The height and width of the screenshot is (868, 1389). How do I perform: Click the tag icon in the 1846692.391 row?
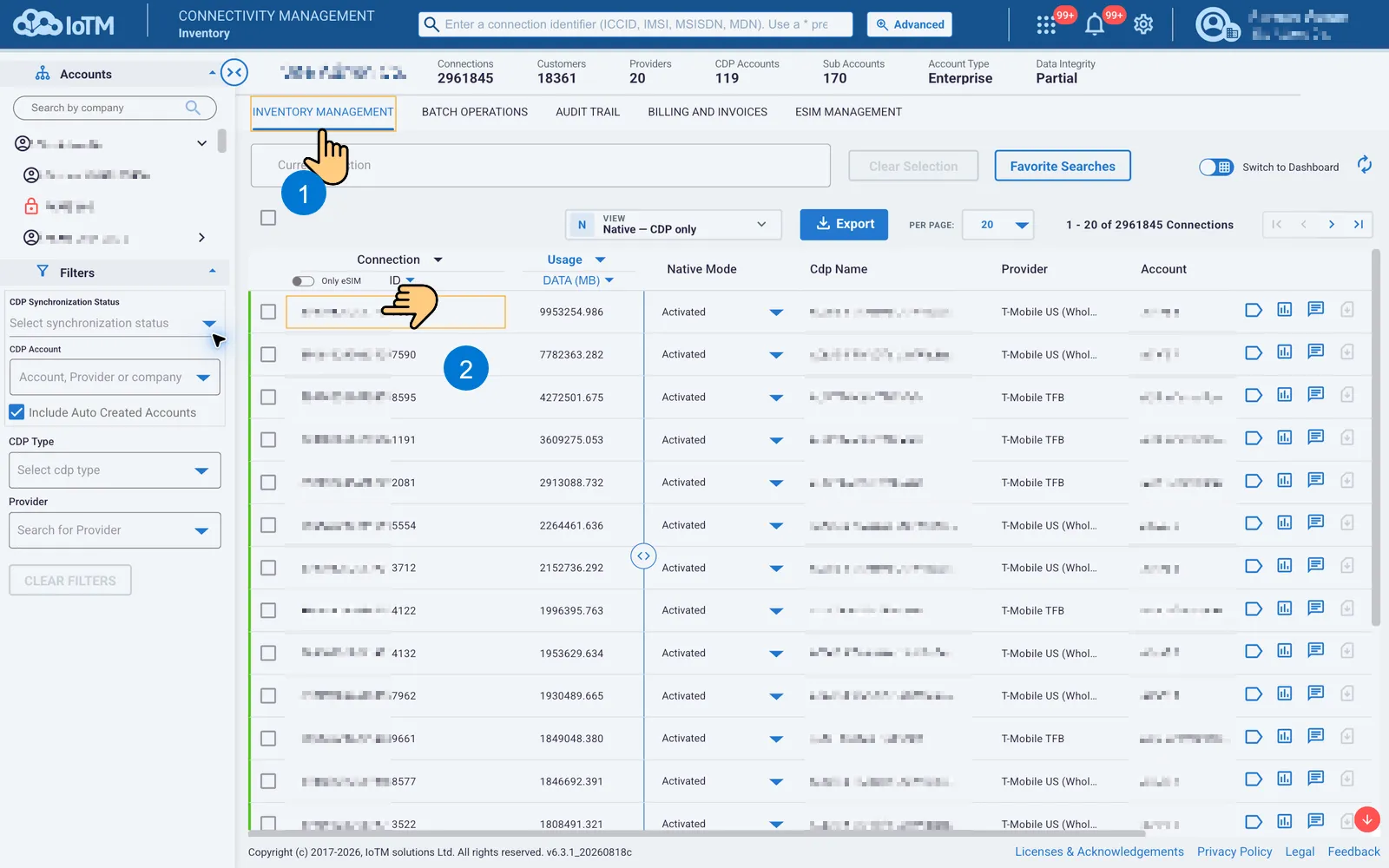[x=1254, y=779]
